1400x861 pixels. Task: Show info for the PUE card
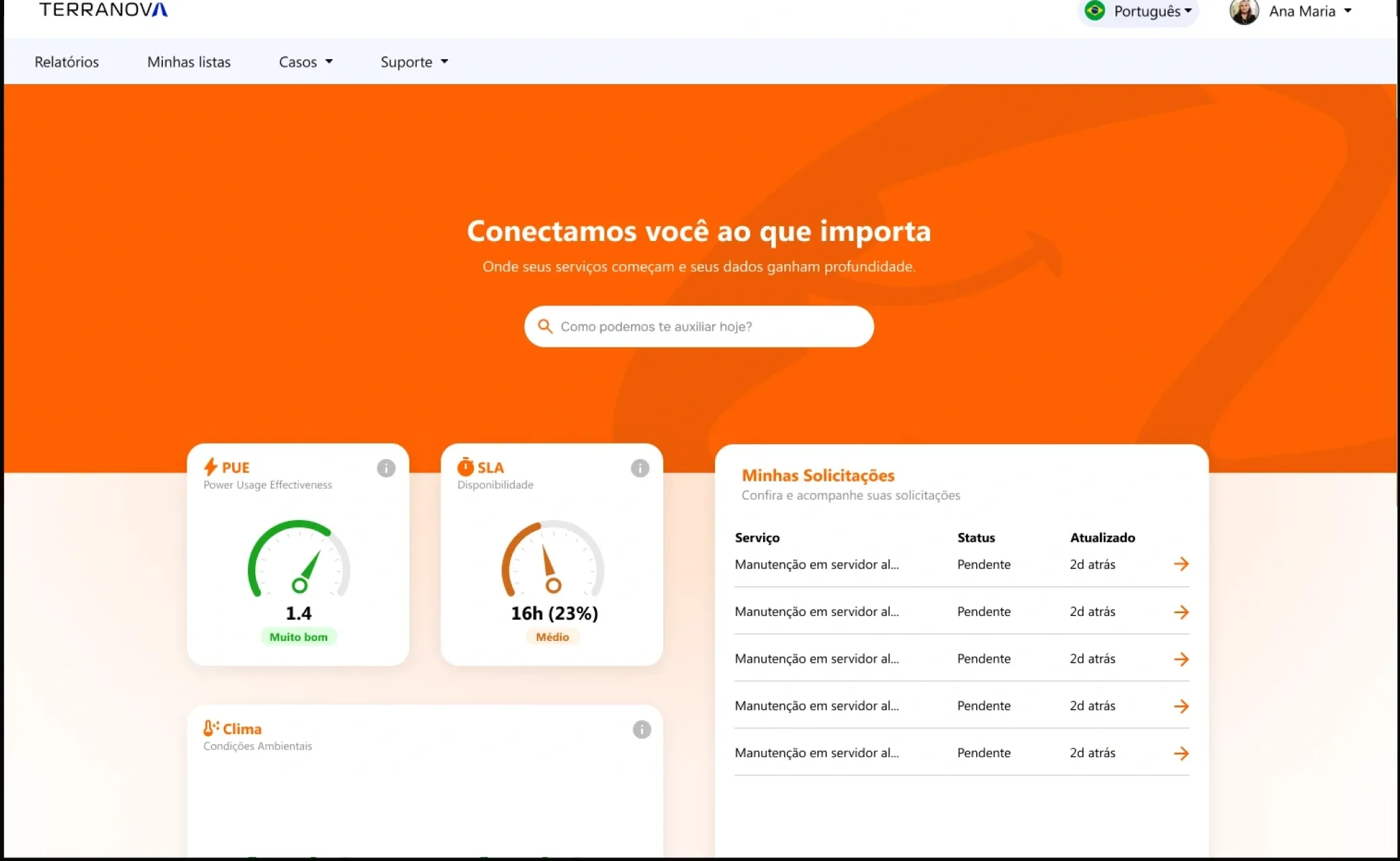386,468
